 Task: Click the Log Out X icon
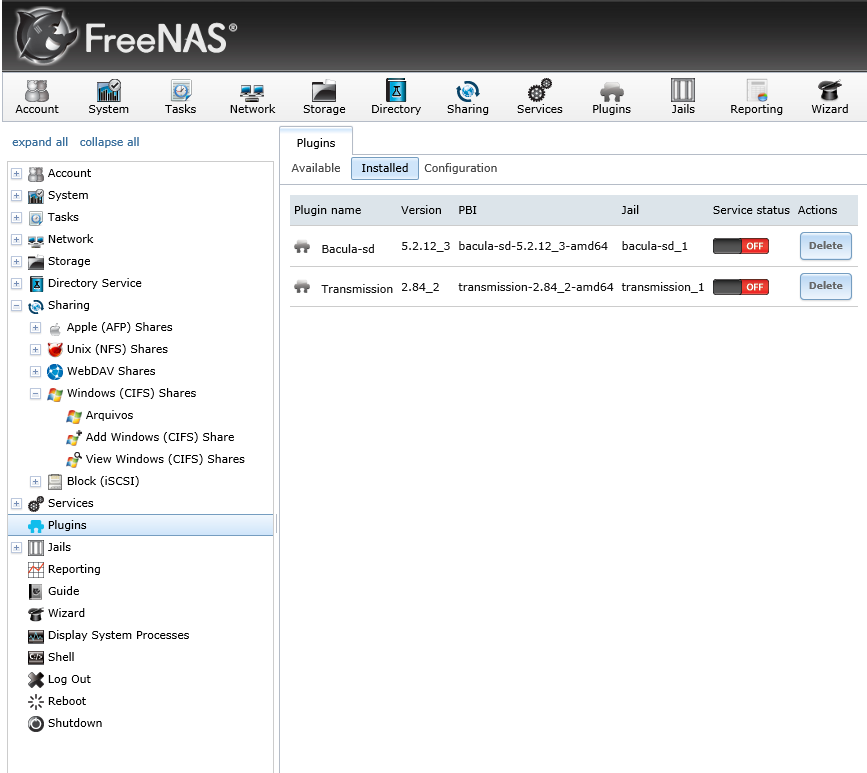(36, 679)
